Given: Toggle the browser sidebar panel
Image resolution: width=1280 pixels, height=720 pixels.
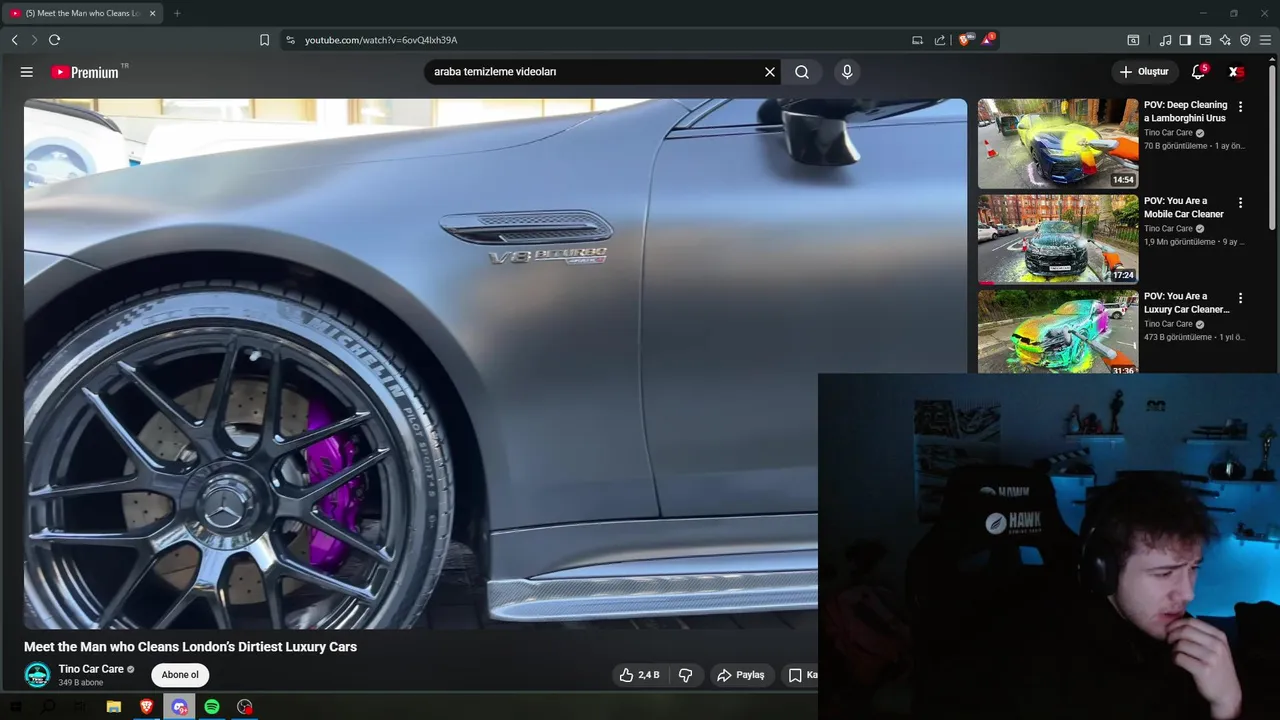Looking at the screenshot, I should (1185, 40).
